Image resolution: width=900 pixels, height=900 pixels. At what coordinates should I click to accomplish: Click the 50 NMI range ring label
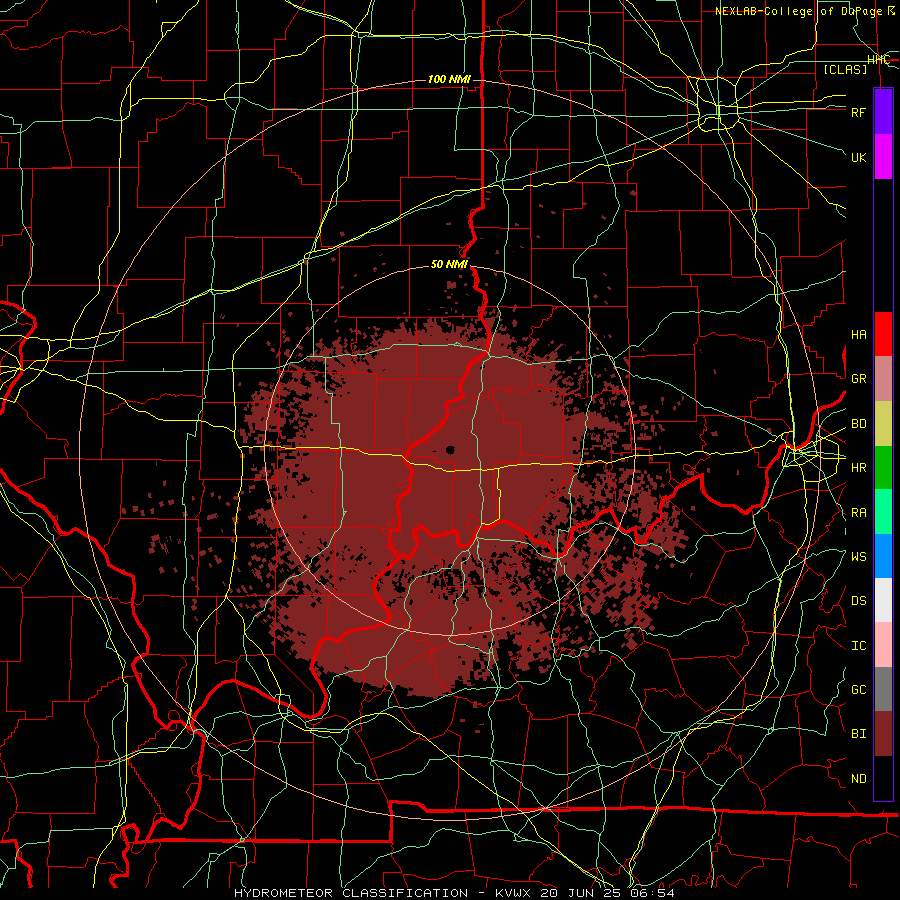click(x=449, y=264)
